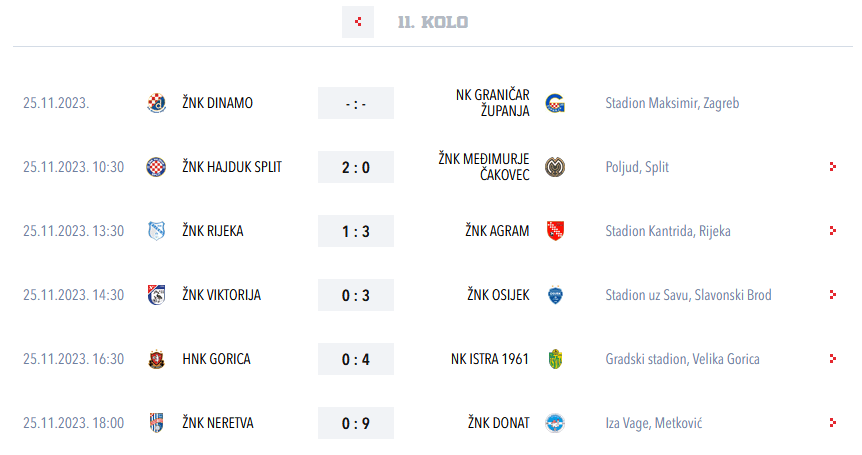Click the ŽNK Neretva club crest

coord(156,423)
